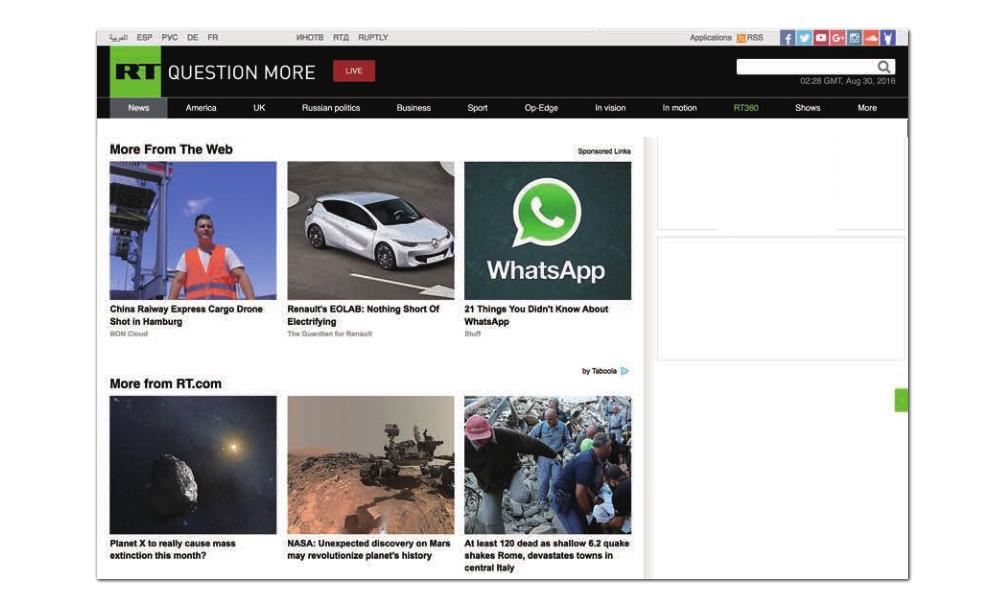Read 'At least 120 dead' quake headline
Image resolution: width=990 pixels, height=615 pixels.
[547, 556]
